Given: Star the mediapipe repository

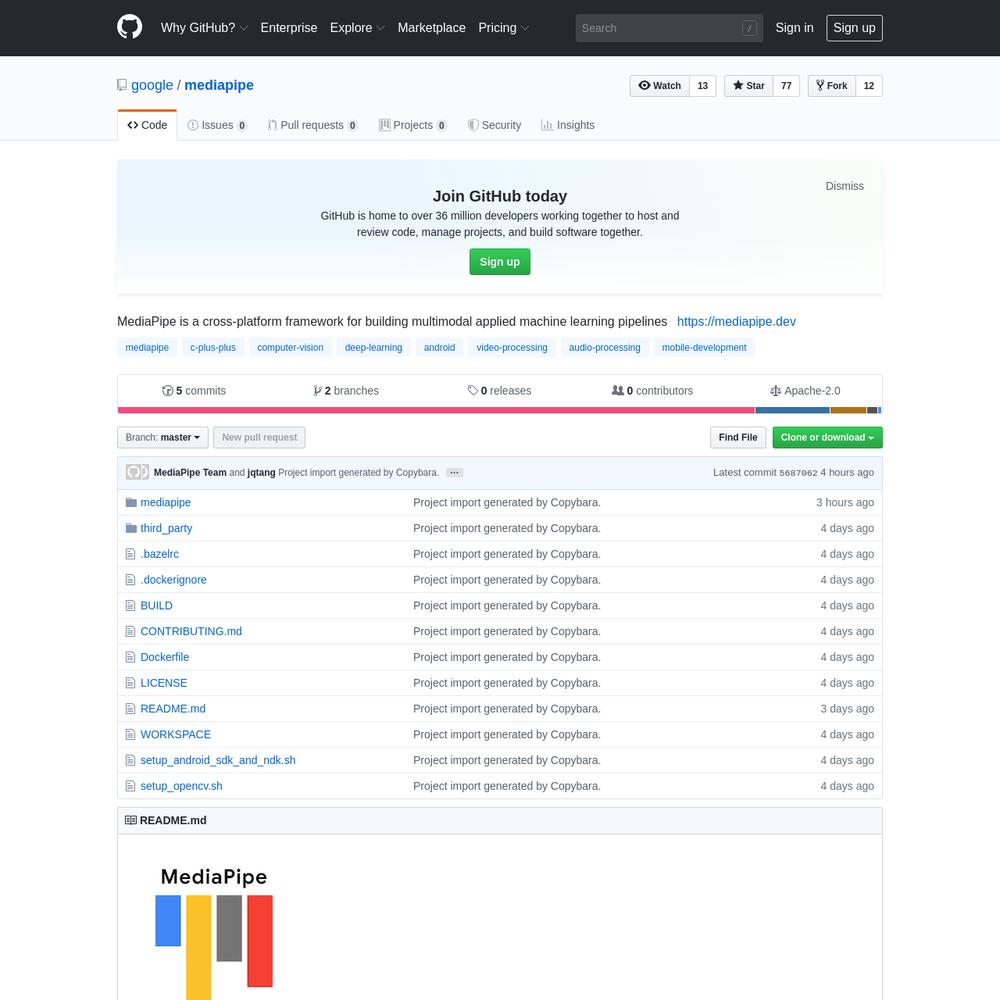Looking at the screenshot, I should 749,85.
